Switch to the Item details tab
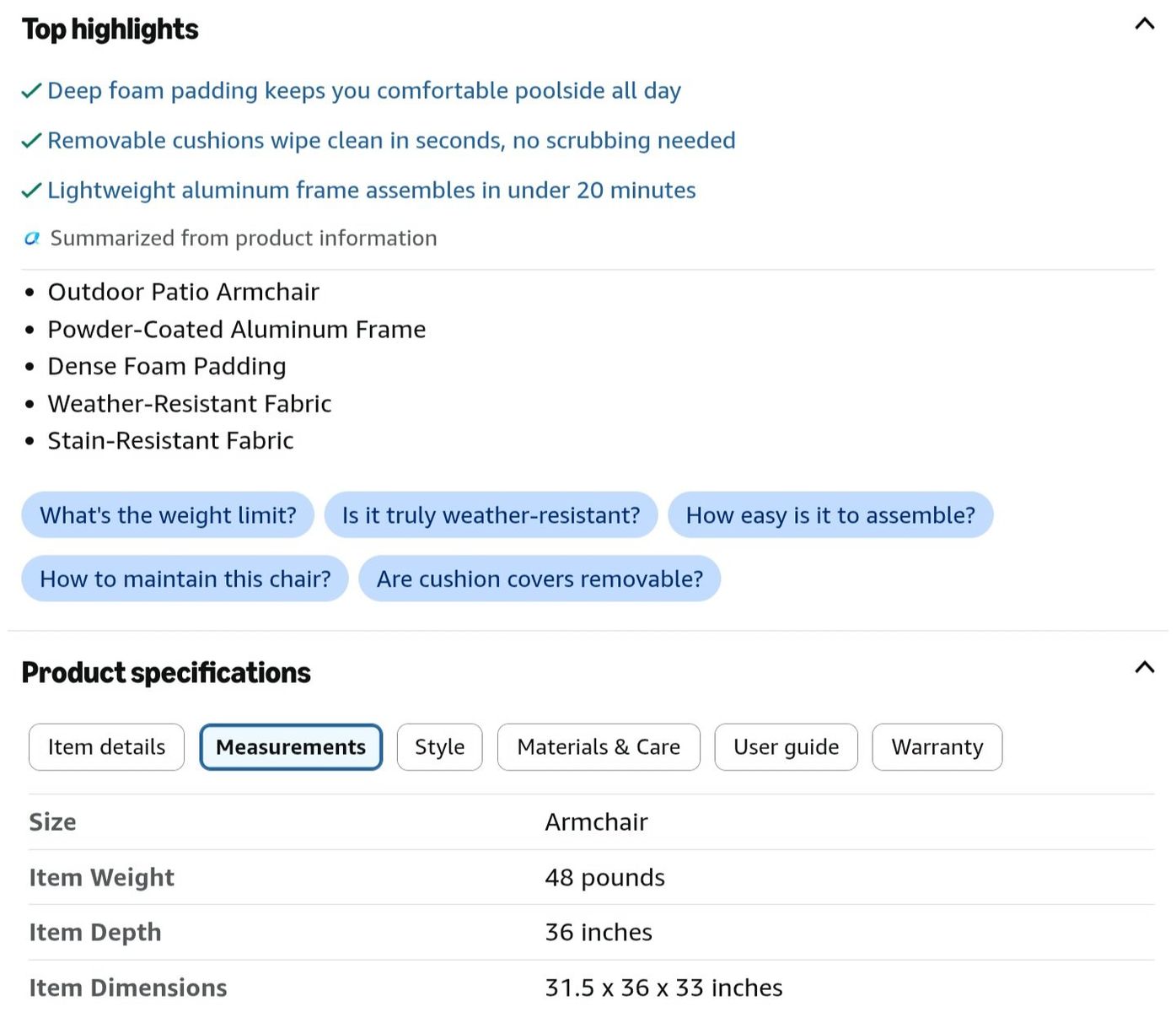Image resolution: width=1176 pixels, height=1012 pixels. tap(106, 747)
